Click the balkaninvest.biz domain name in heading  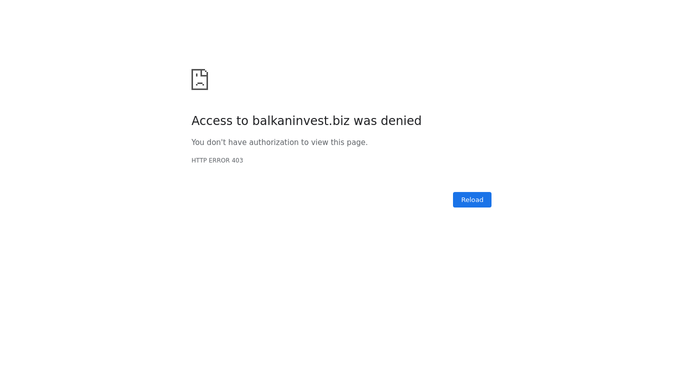(x=301, y=121)
